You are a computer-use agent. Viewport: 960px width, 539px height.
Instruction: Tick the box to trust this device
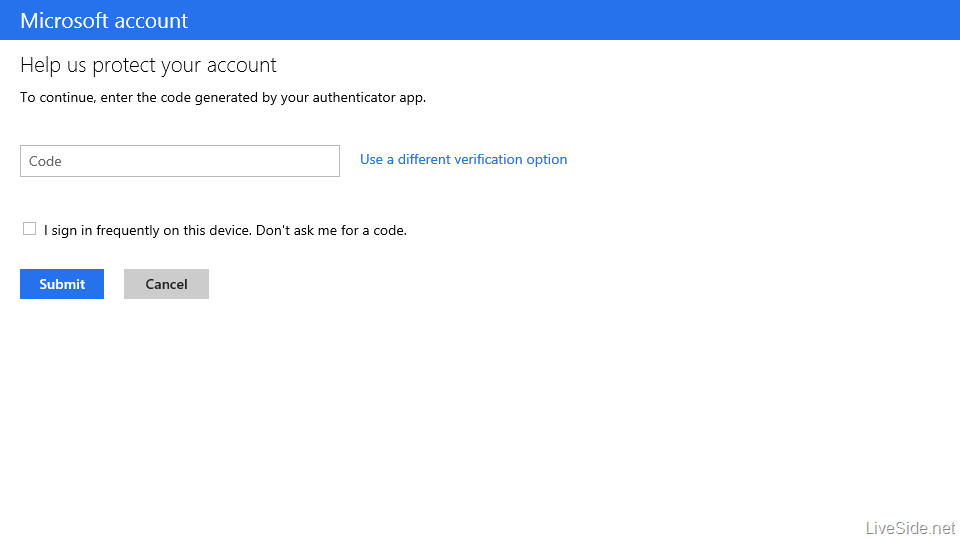[29, 229]
